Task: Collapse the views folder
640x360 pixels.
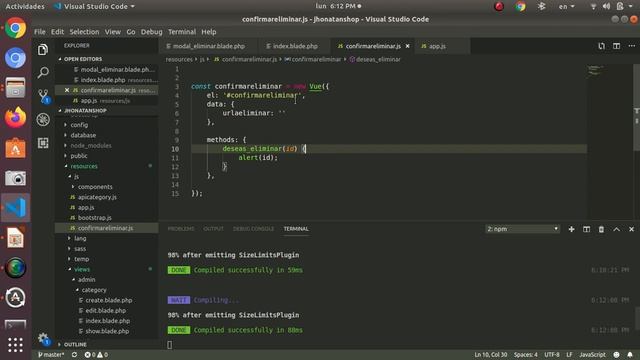Action: pos(82,269)
